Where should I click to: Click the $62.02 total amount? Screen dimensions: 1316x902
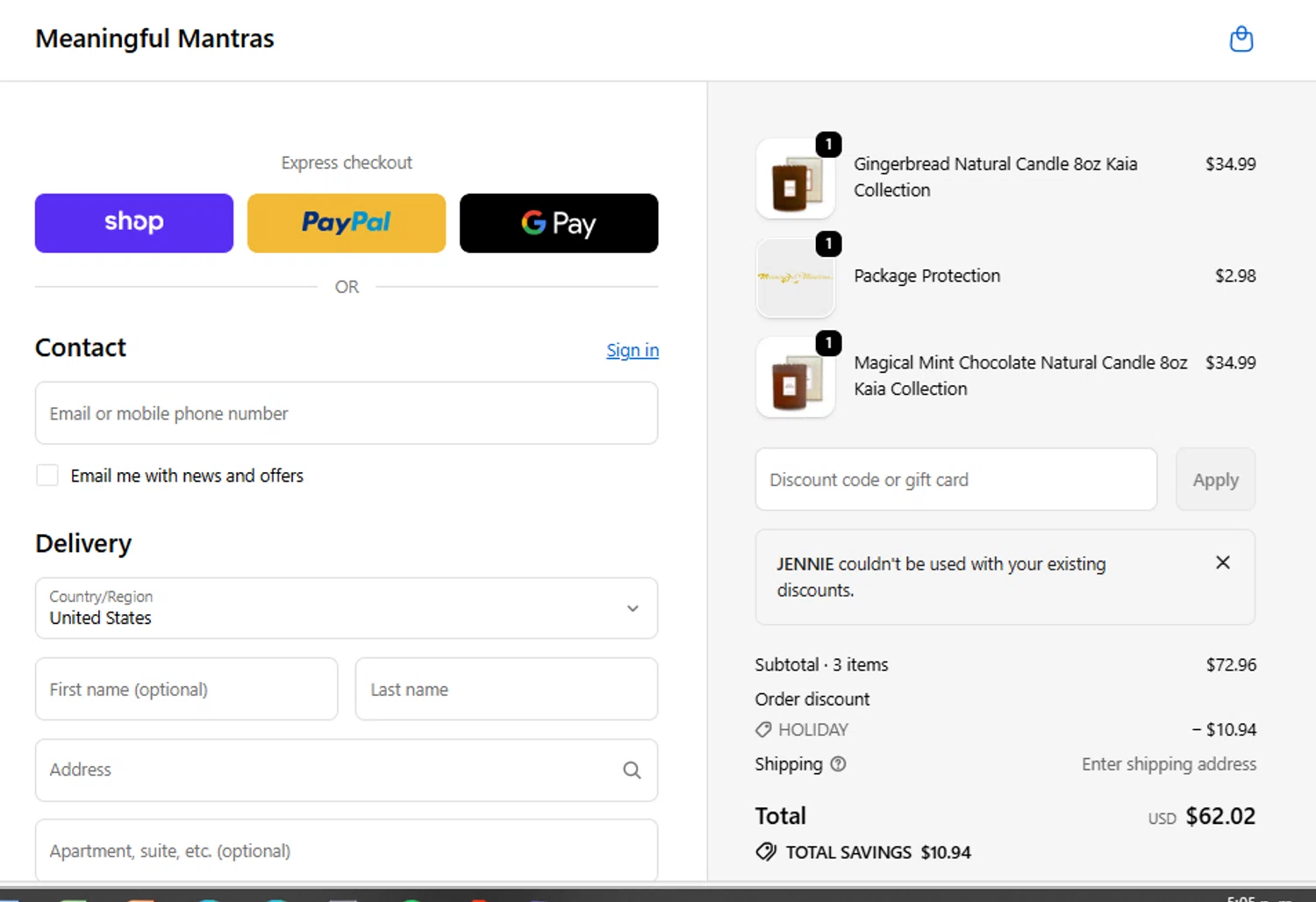click(x=1220, y=816)
